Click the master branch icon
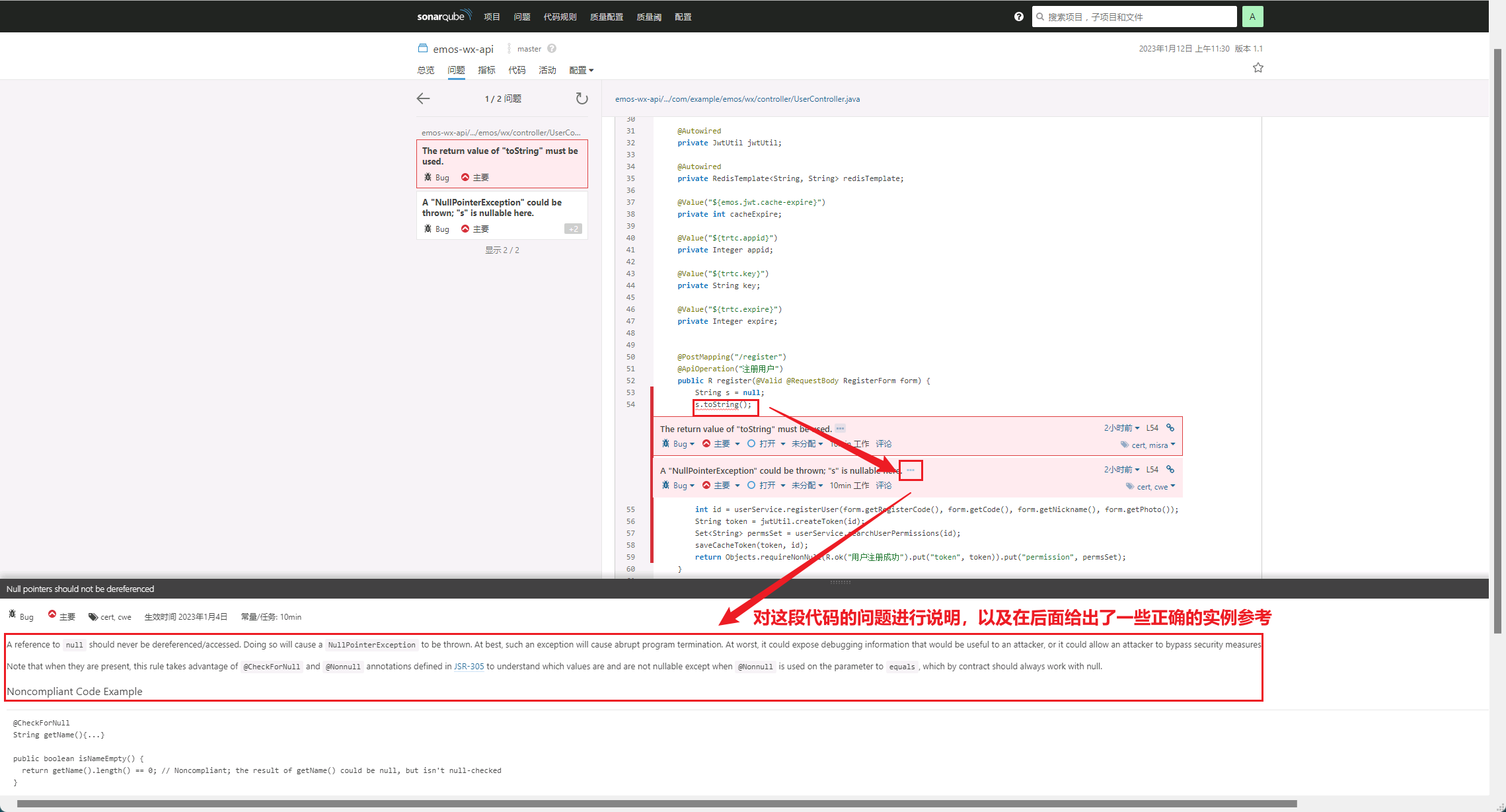The height and width of the screenshot is (812, 1506). [x=509, y=48]
